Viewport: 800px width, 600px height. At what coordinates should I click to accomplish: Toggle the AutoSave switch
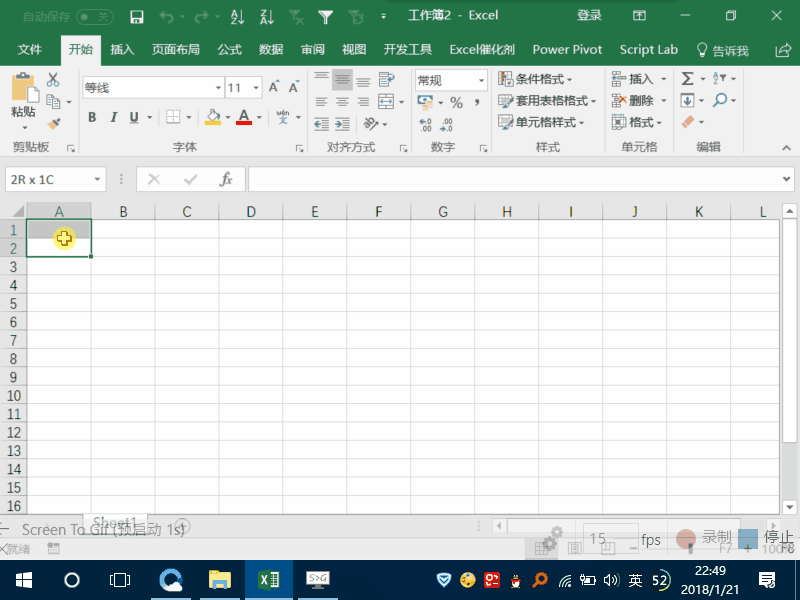(x=95, y=17)
